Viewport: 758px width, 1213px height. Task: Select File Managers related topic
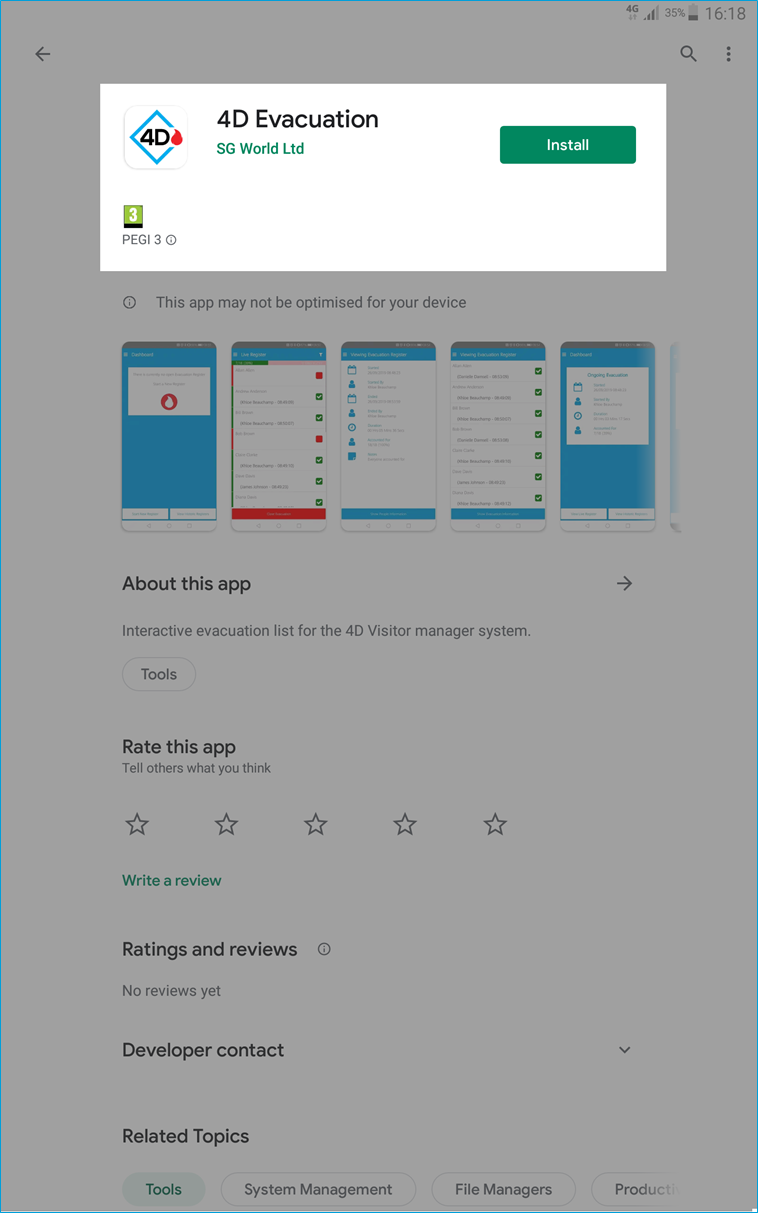504,1189
